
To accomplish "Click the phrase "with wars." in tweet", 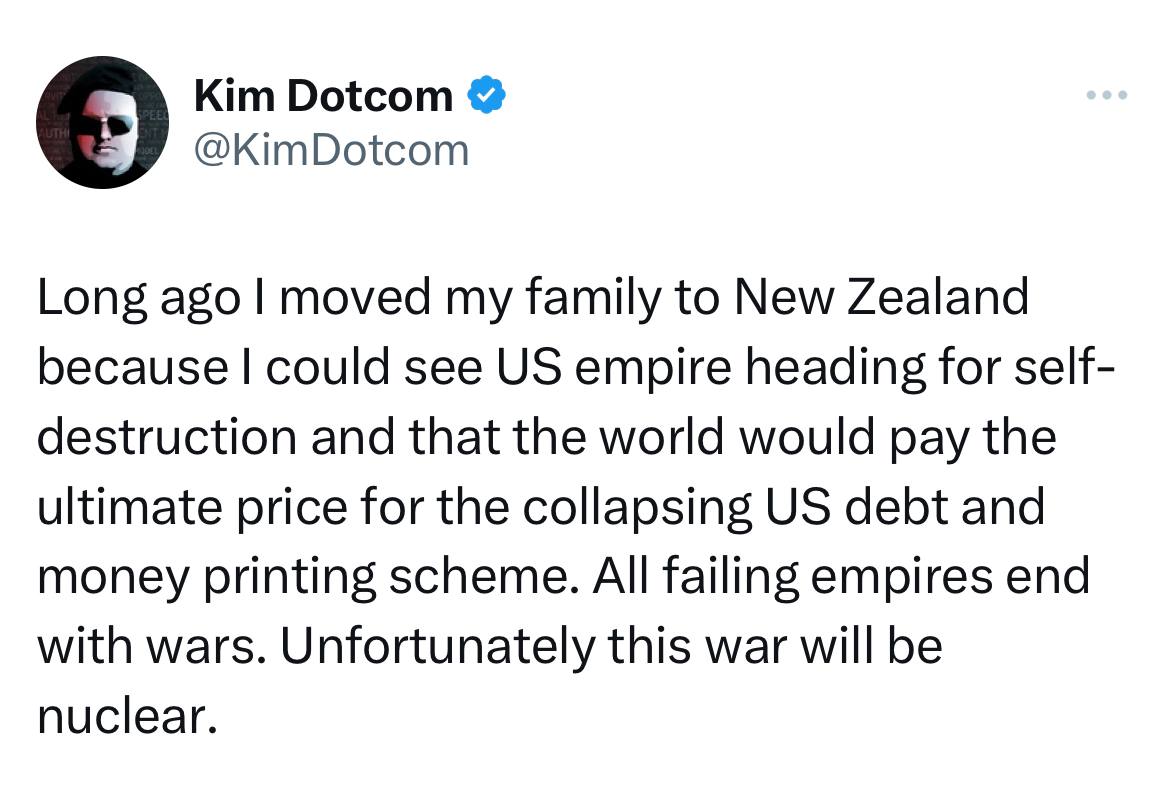I will (x=149, y=647).
